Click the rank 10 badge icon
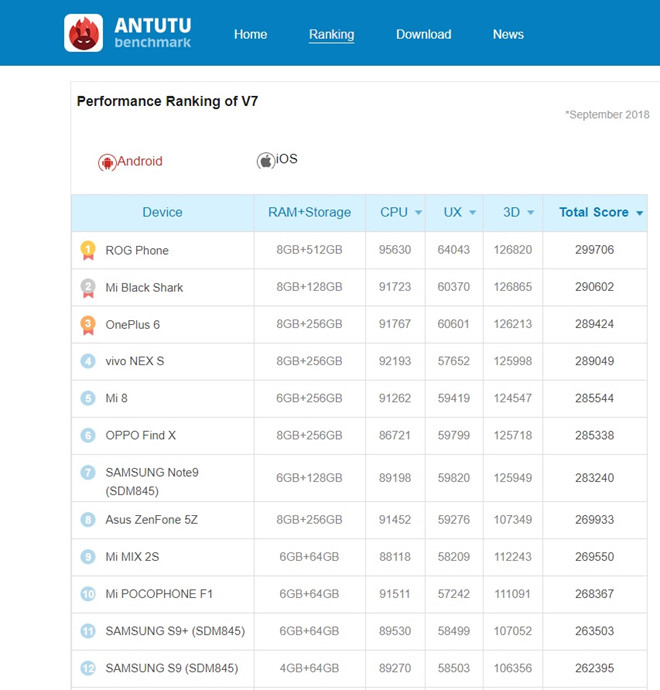Viewport: 660px width, 690px height. tap(88, 594)
